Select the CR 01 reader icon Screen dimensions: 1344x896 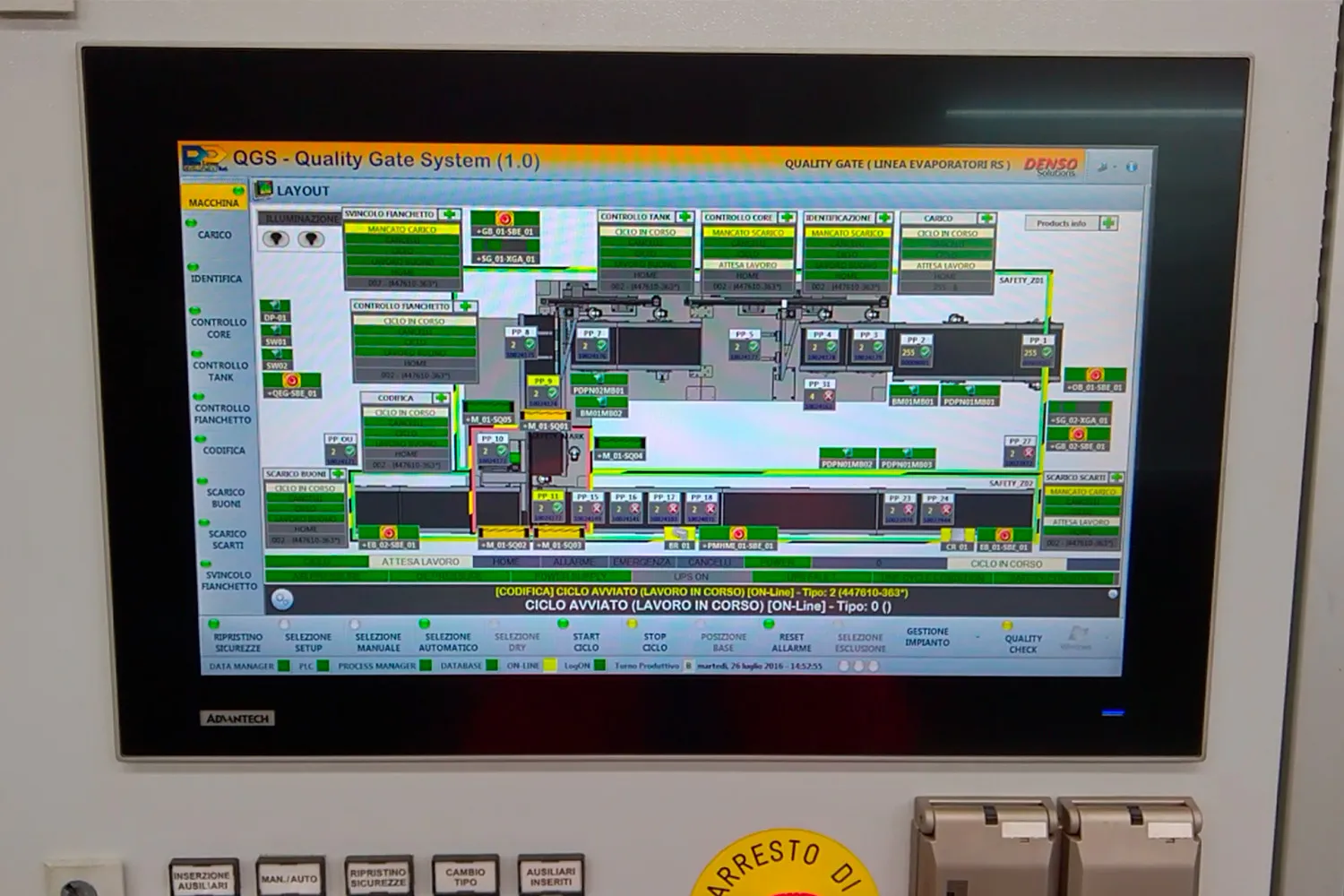[x=956, y=537]
